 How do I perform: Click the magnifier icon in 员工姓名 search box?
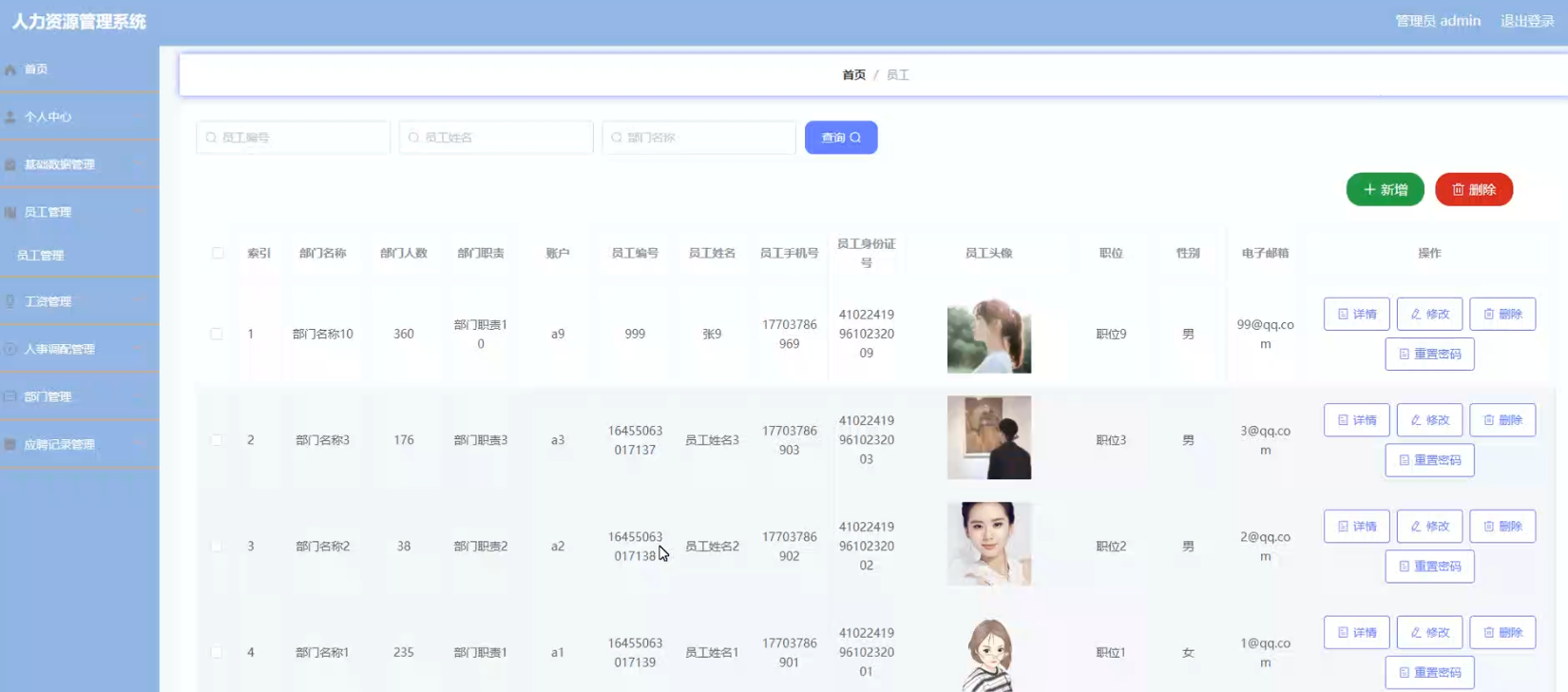coord(413,138)
